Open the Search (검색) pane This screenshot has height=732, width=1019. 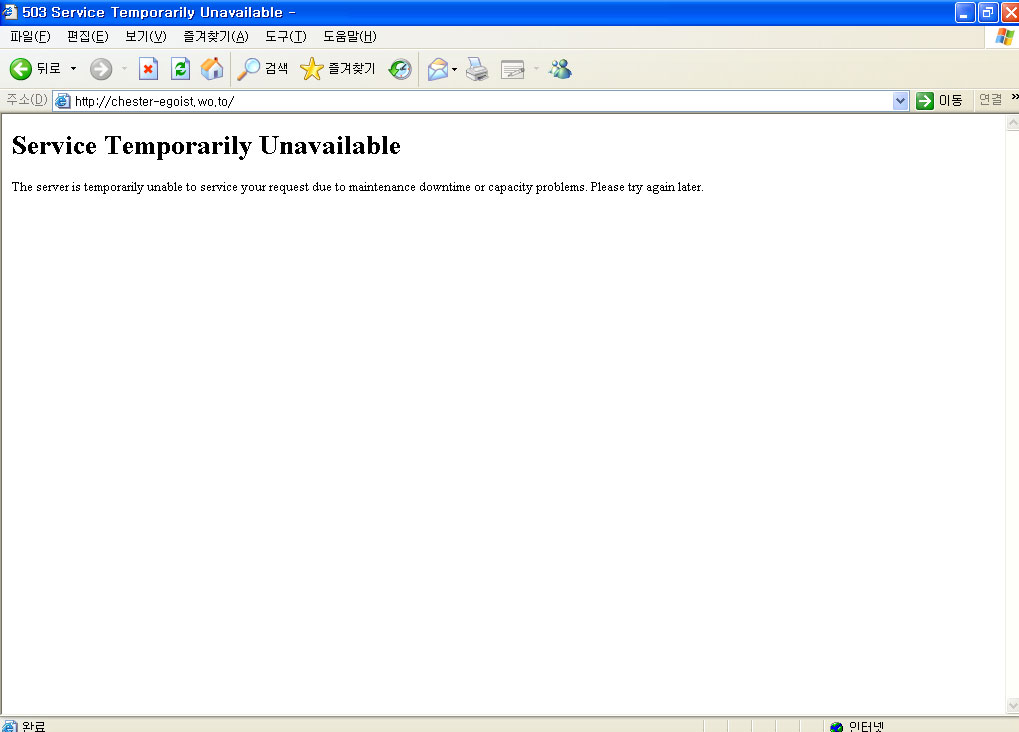click(x=263, y=69)
